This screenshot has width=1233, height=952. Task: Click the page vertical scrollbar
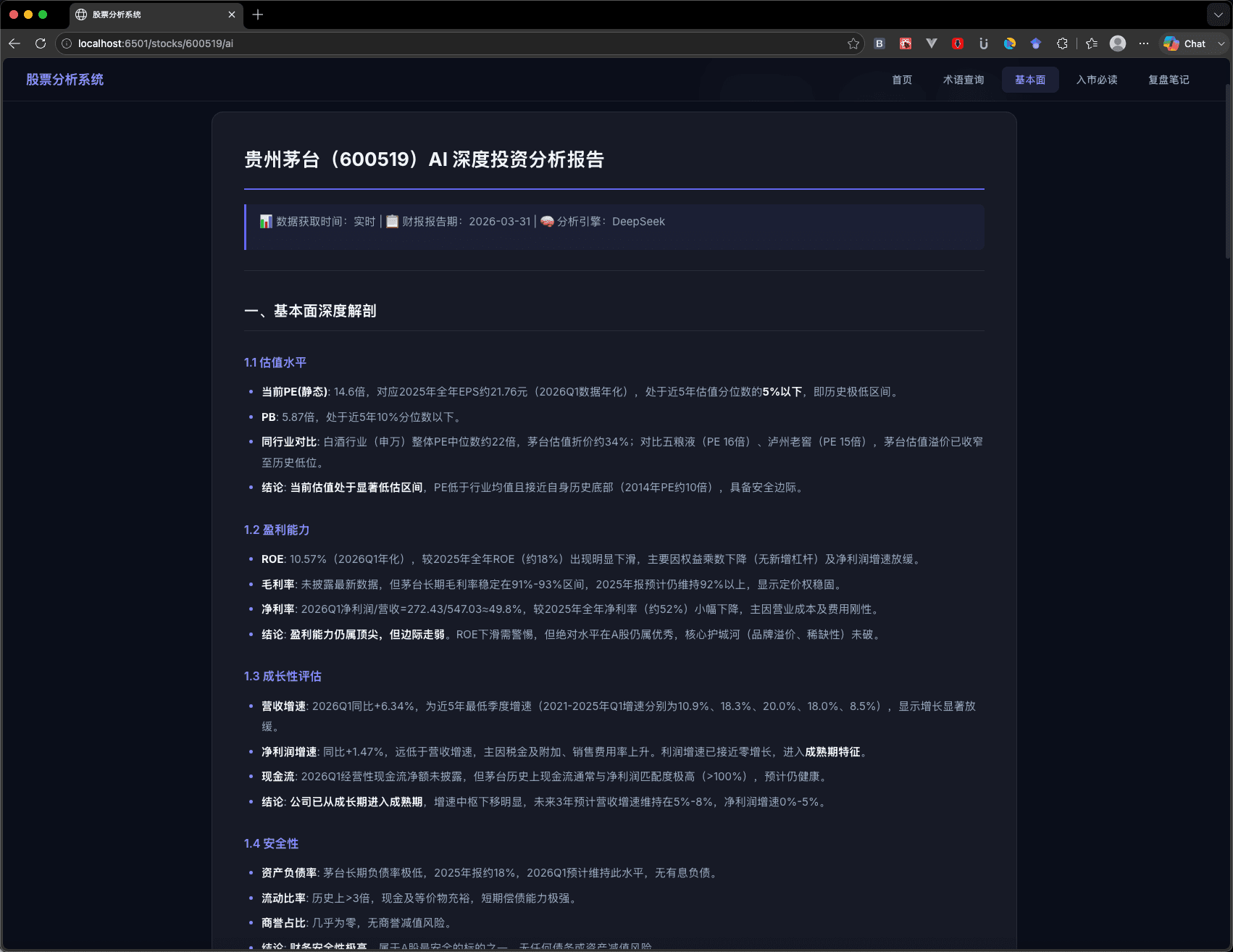pyautogui.click(x=1228, y=170)
